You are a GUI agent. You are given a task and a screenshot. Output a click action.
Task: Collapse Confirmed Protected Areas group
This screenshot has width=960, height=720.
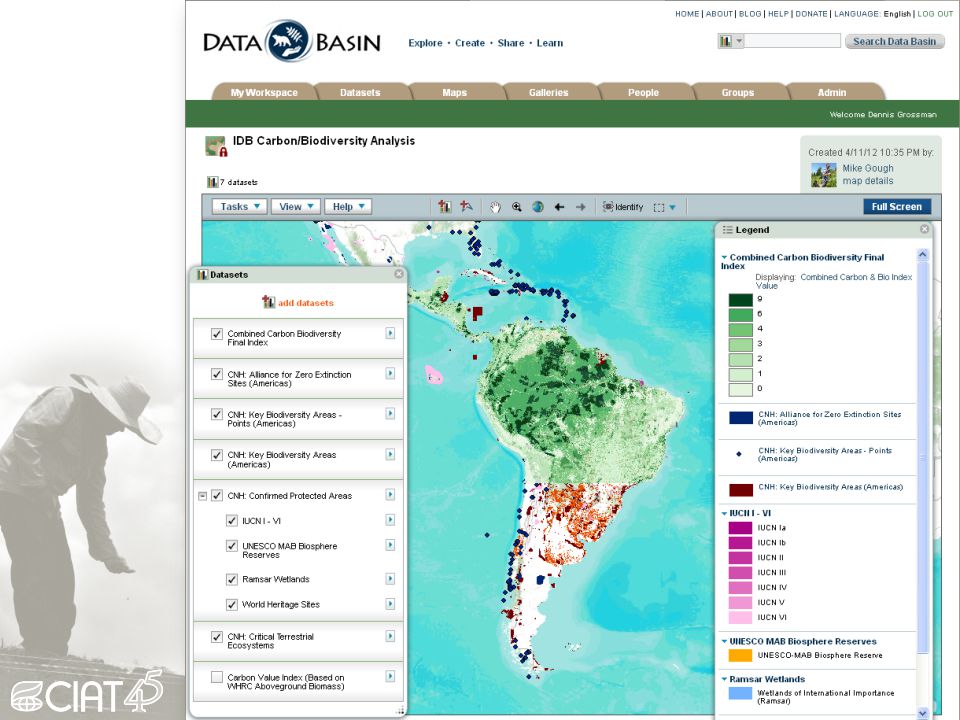(203, 496)
